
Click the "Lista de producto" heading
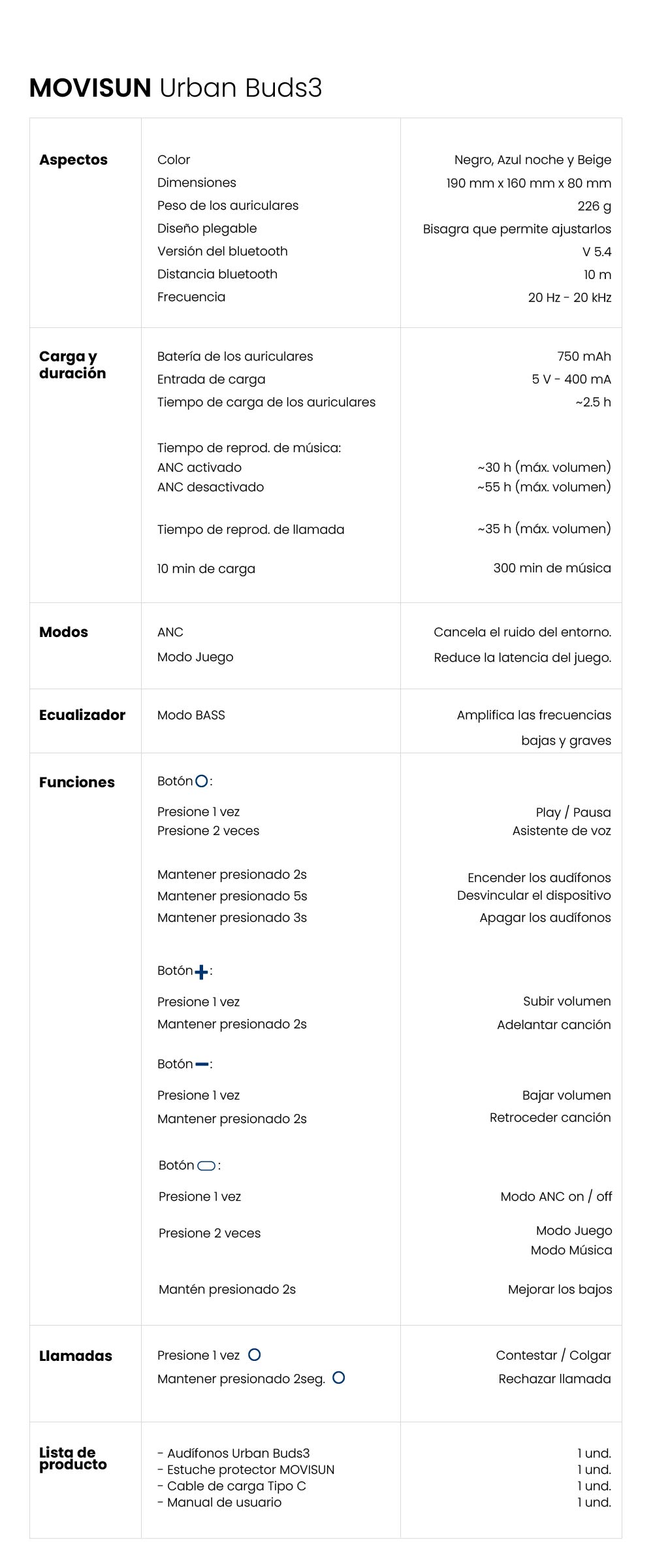tap(72, 1458)
